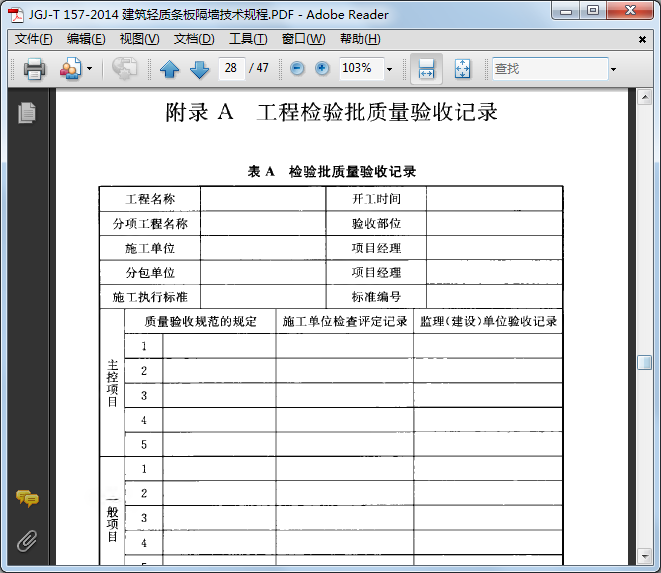Open the 工具(T) menu

(248, 39)
